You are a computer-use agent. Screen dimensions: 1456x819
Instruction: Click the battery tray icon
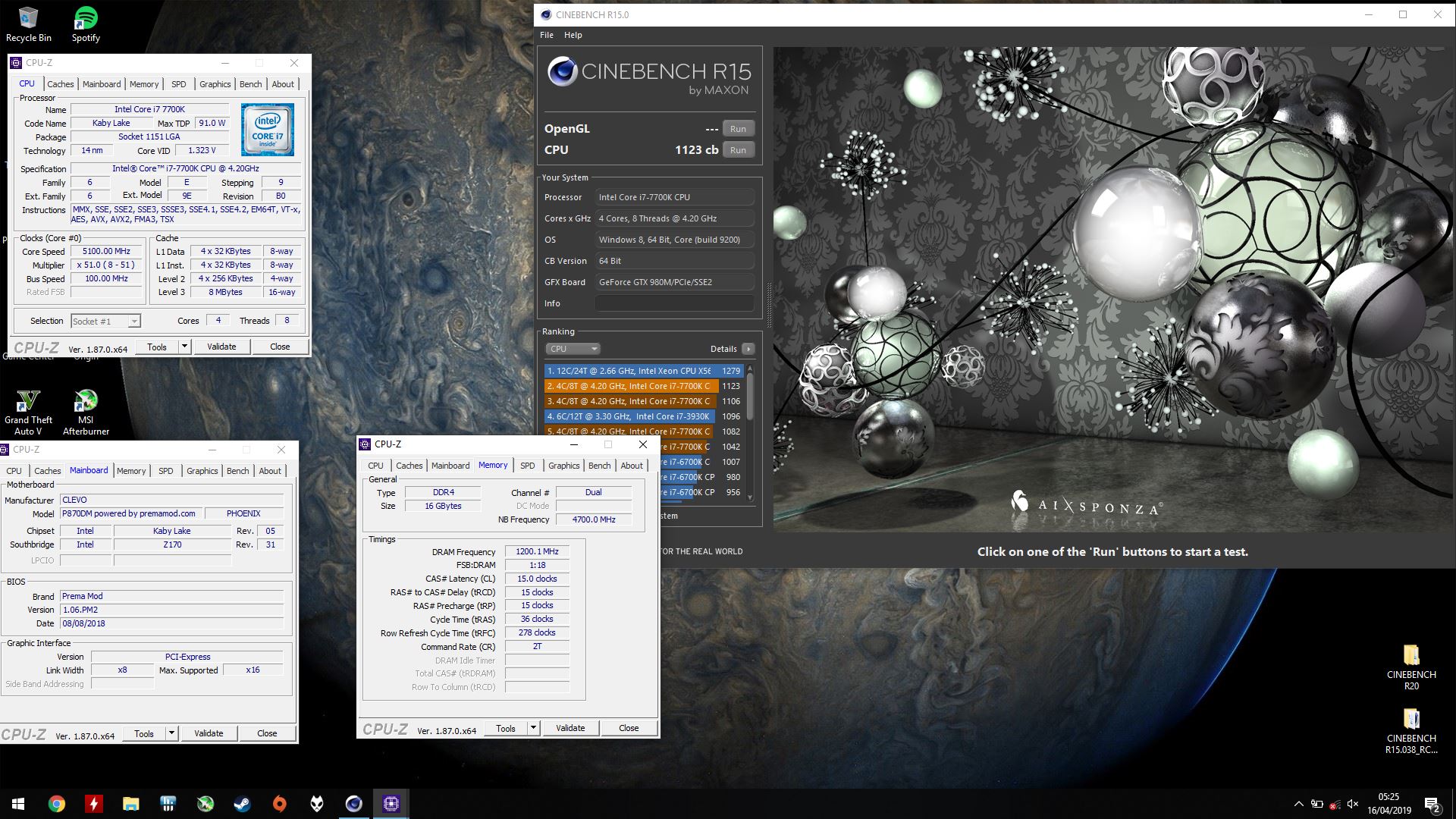pyautogui.click(x=1317, y=804)
